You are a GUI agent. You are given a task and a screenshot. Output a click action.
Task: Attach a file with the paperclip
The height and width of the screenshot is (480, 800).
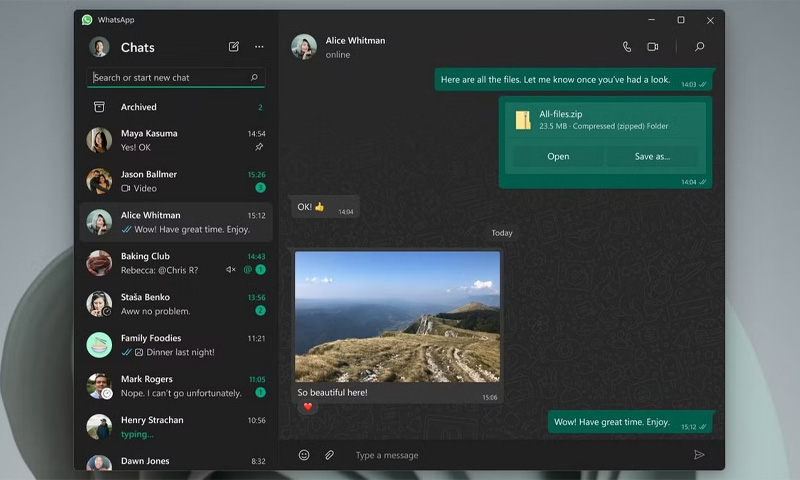click(x=329, y=455)
